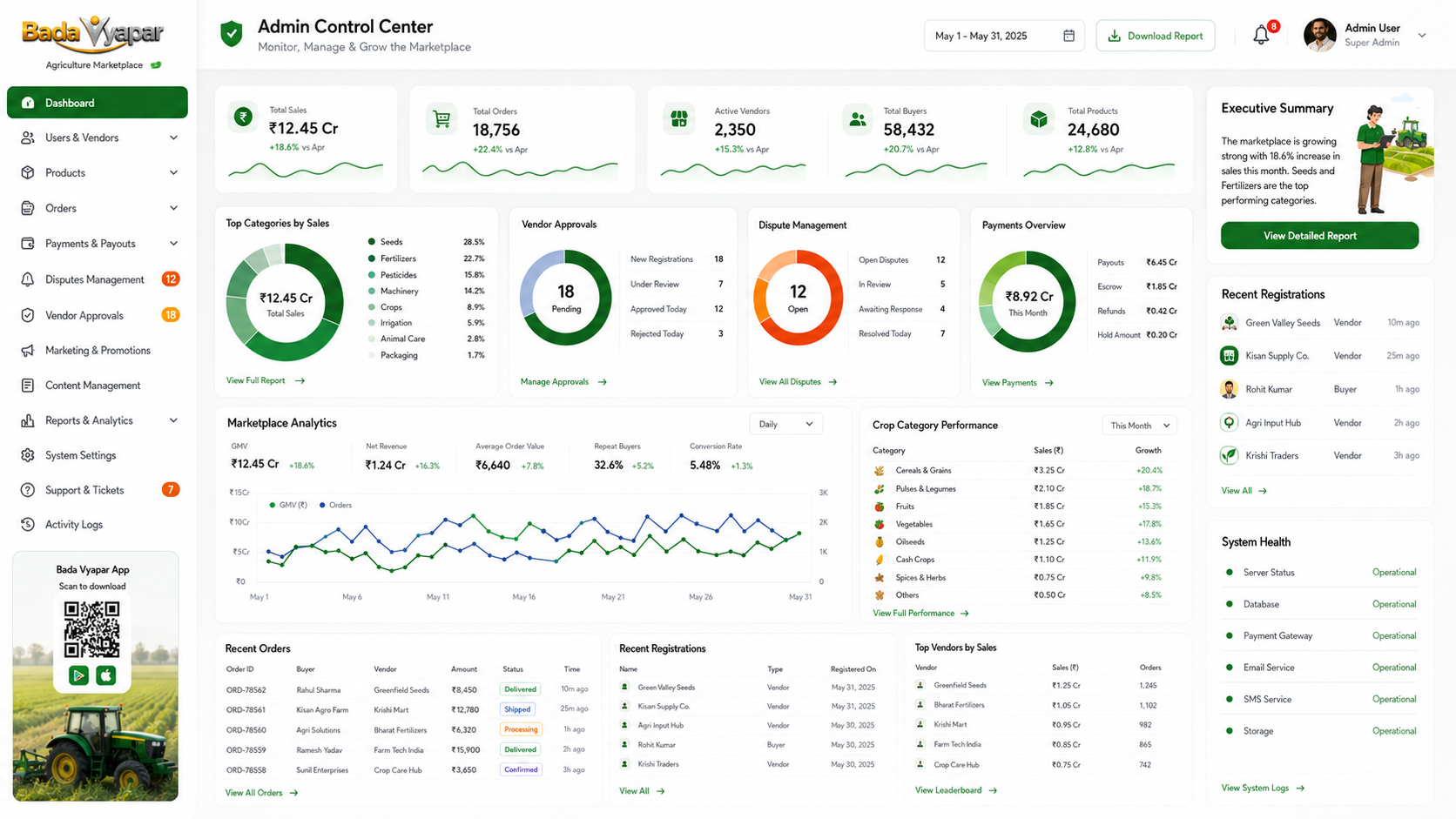Expand the Reports & Analytics chevron
The height and width of the screenshot is (819, 1456).
click(173, 420)
